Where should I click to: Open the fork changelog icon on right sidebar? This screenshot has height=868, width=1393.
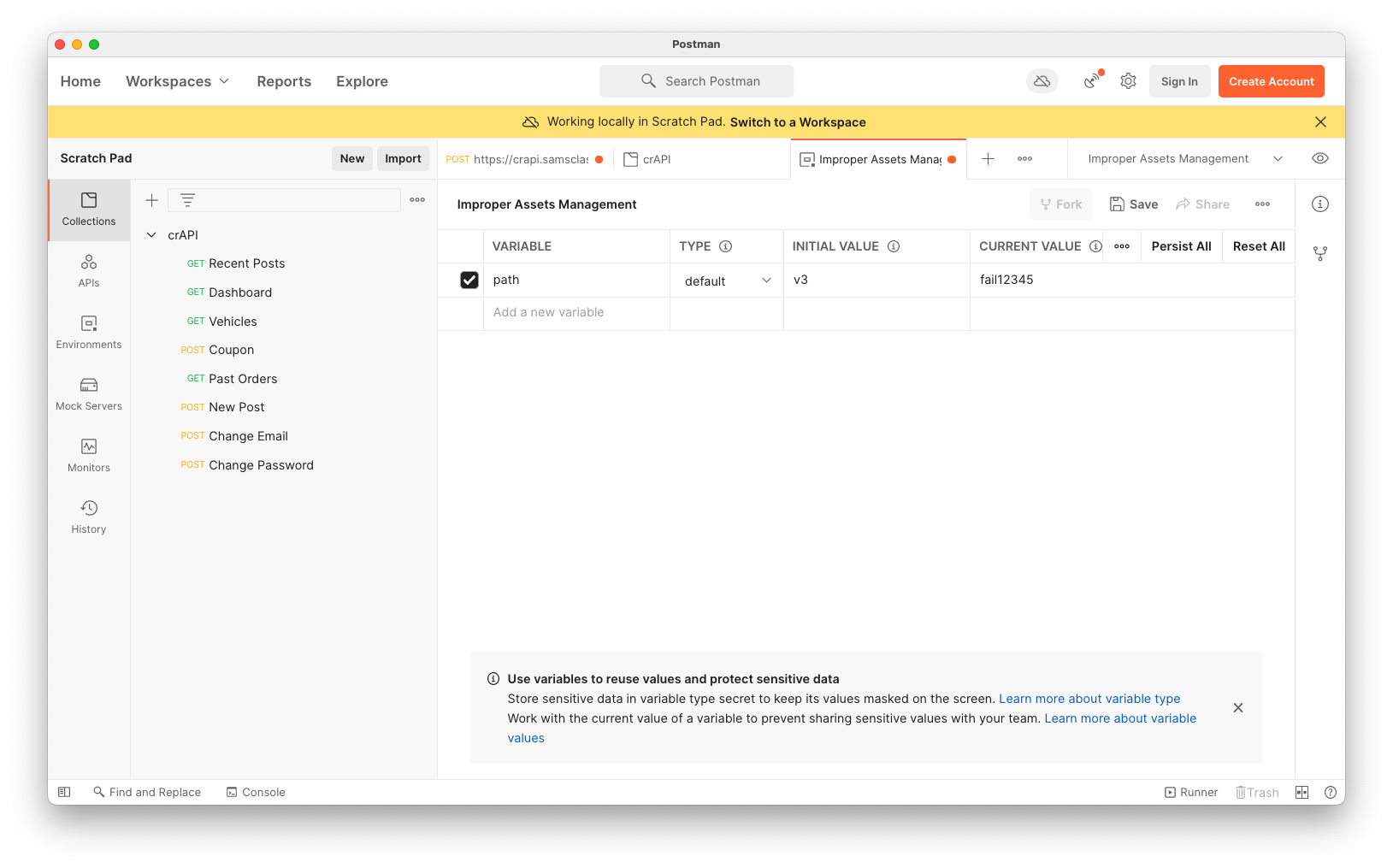tap(1320, 254)
